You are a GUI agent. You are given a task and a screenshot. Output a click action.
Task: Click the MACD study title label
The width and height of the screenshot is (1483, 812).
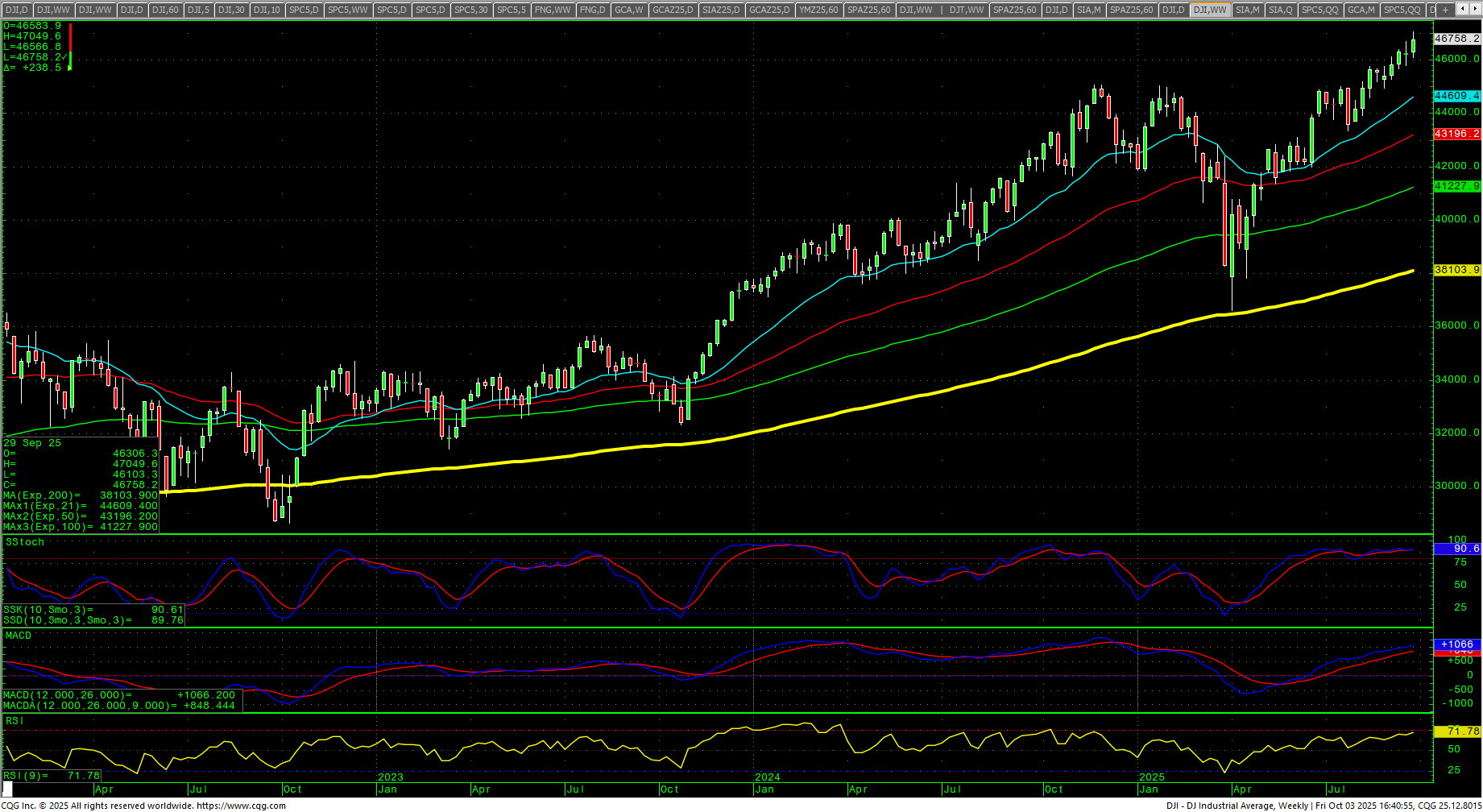pos(19,636)
